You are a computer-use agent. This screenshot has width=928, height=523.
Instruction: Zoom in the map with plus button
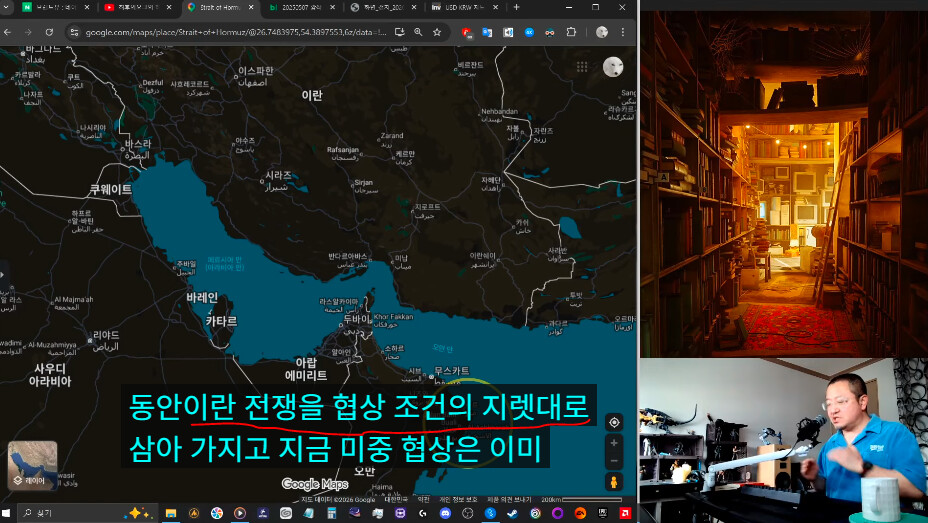point(614,443)
